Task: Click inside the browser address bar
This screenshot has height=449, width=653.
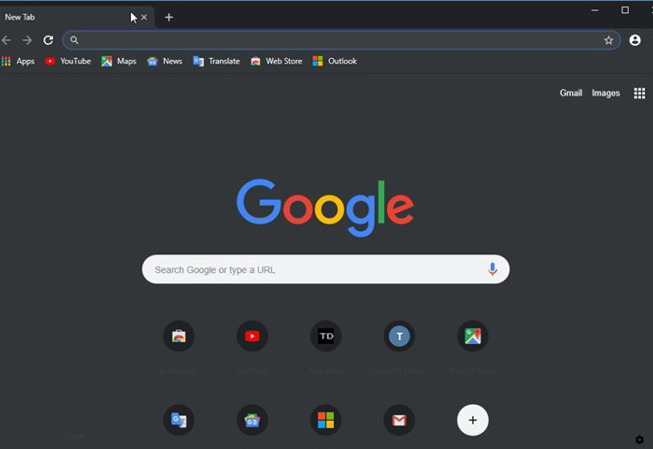Action: tap(341, 40)
